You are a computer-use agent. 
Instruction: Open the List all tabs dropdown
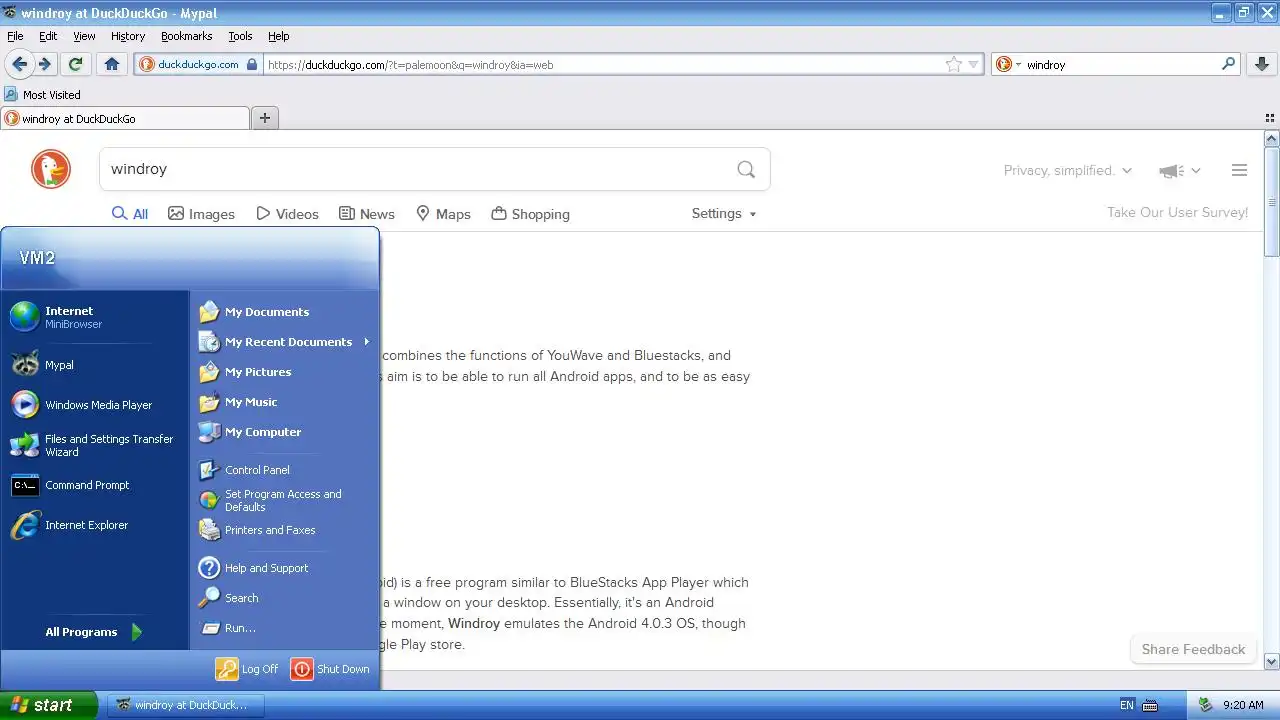tap(1270, 118)
